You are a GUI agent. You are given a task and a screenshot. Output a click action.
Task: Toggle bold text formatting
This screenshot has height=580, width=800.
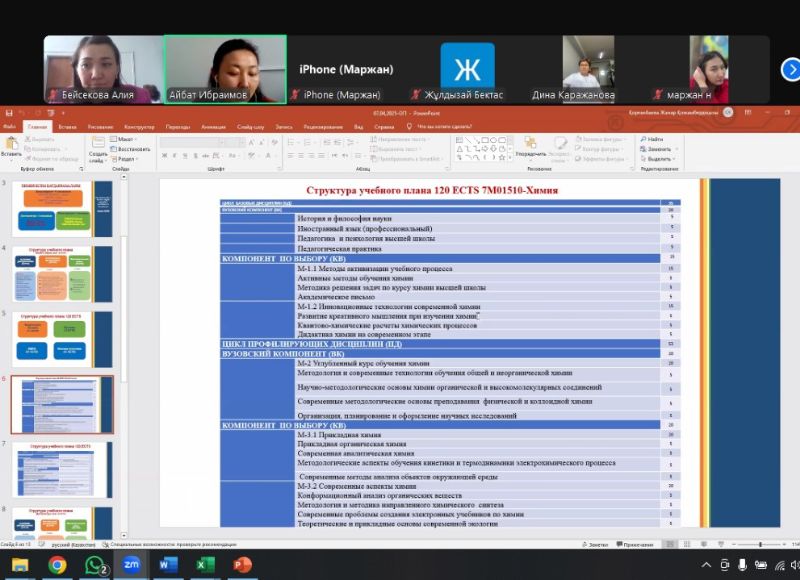click(165, 157)
